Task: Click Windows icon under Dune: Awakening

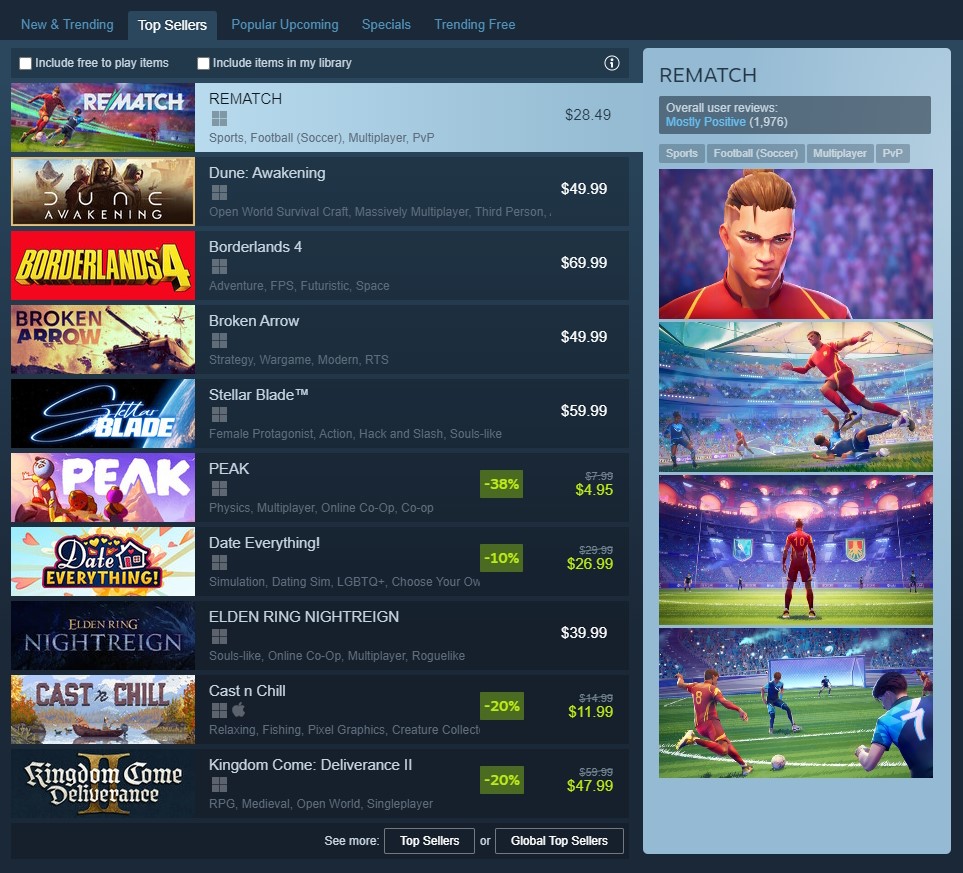Action: coord(219,192)
